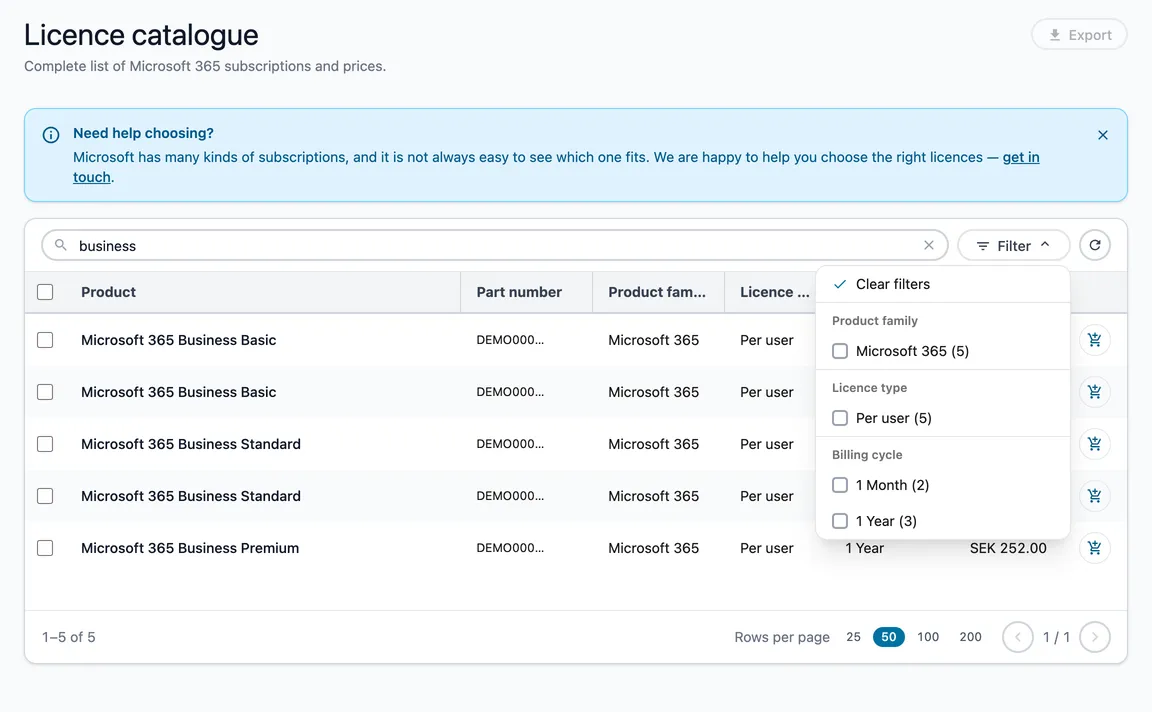The height and width of the screenshot is (712, 1152).
Task: Click the info icon in the banner
Action: (51, 135)
